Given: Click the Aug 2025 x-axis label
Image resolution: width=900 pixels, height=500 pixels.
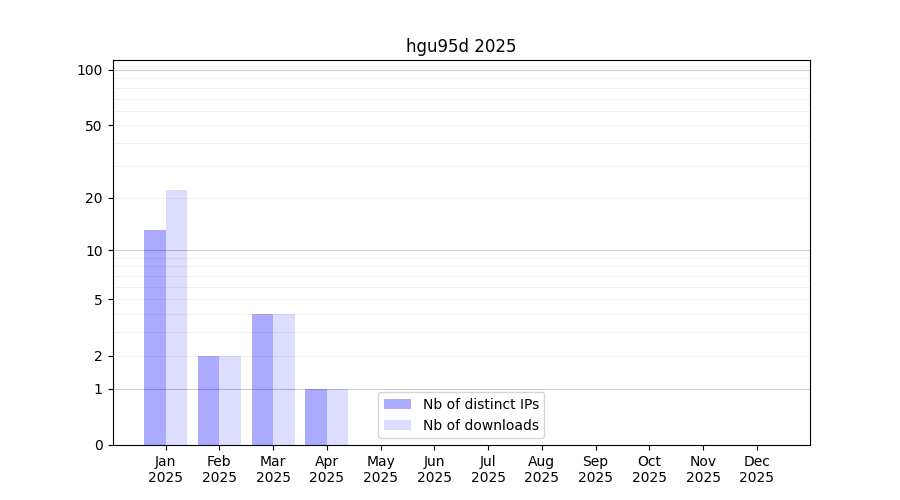Looking at the screenshot, I should pos(541,469).
